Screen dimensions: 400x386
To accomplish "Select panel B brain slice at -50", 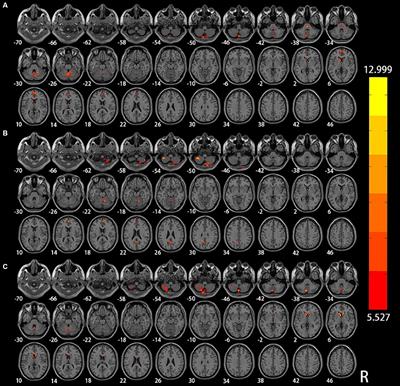I will coord(206,152).
